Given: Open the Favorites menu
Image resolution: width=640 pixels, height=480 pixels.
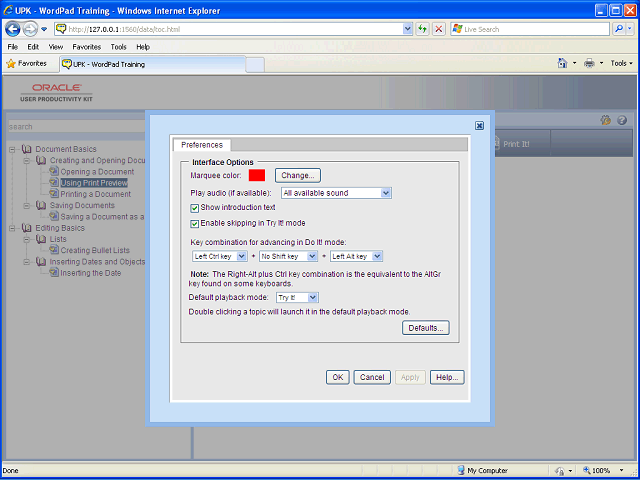Looking at the screenshot, I should click(87, 47).
